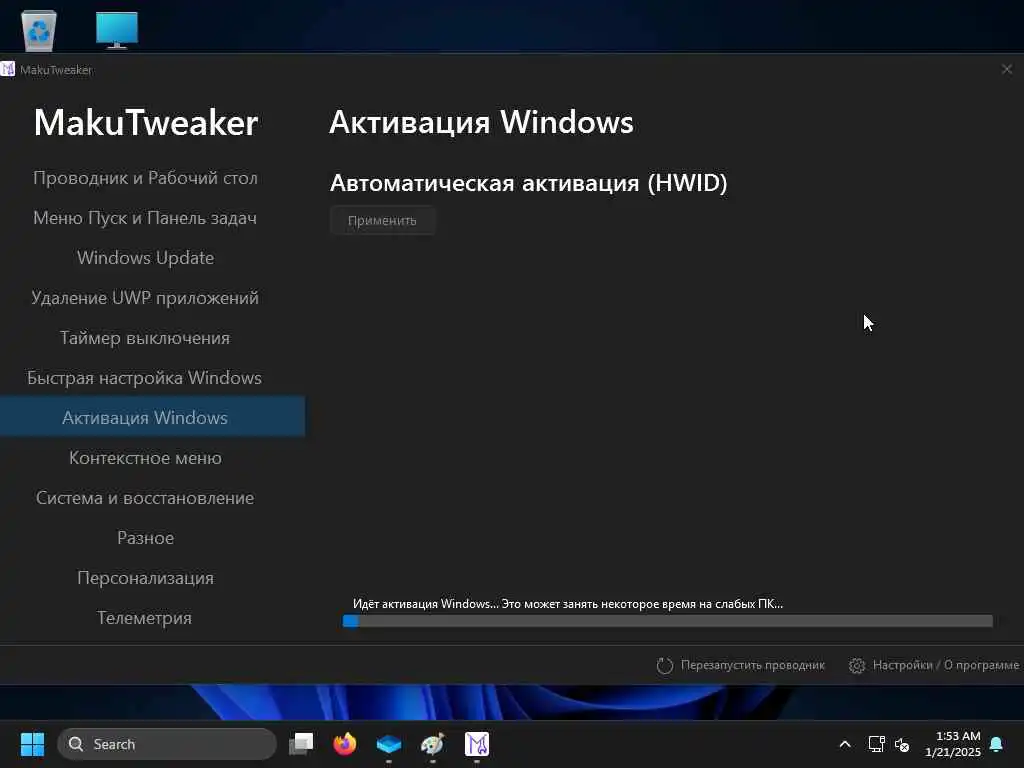This screenshot has width=1024, height=768.
Task: Select Таймер выключения in sidebar
Action: click(145, 338)
